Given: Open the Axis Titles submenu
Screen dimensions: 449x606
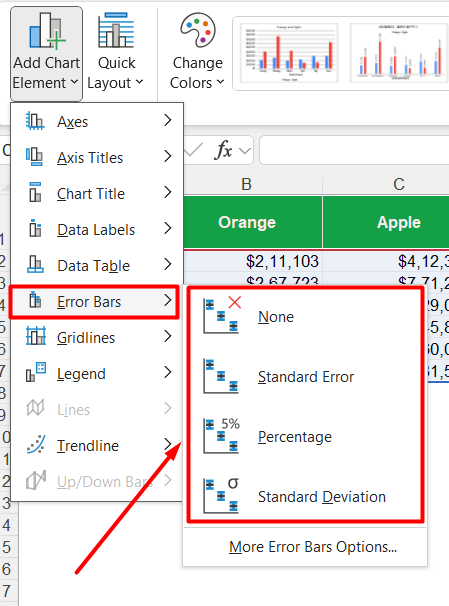Looking at the screenshot, I should click(x=97, y=157).
